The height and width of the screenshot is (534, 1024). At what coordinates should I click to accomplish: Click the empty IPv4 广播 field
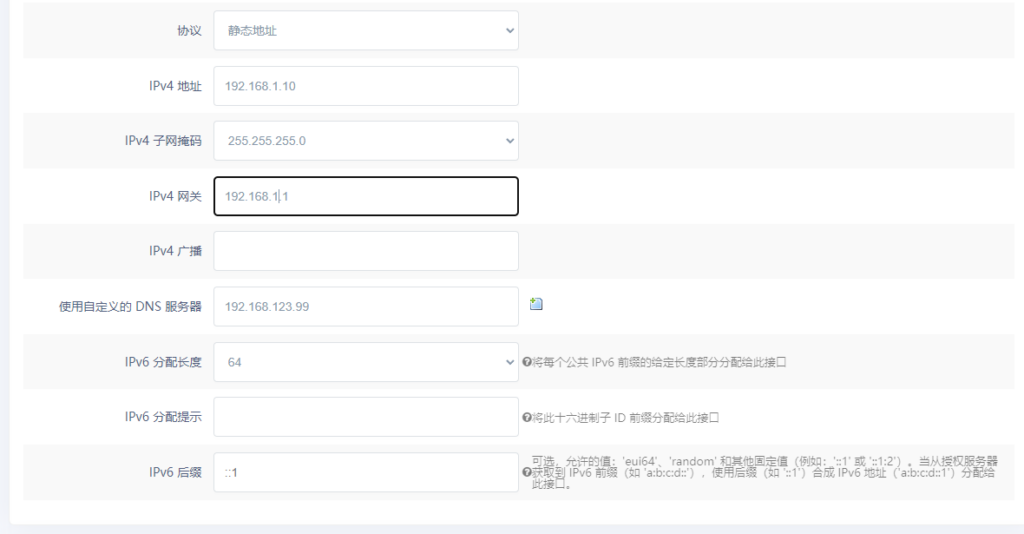tap(366, 251)
